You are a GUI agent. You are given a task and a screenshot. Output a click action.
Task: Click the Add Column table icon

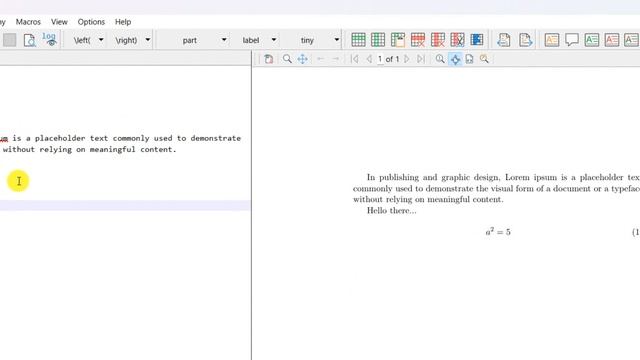click(x=378, y=40)
